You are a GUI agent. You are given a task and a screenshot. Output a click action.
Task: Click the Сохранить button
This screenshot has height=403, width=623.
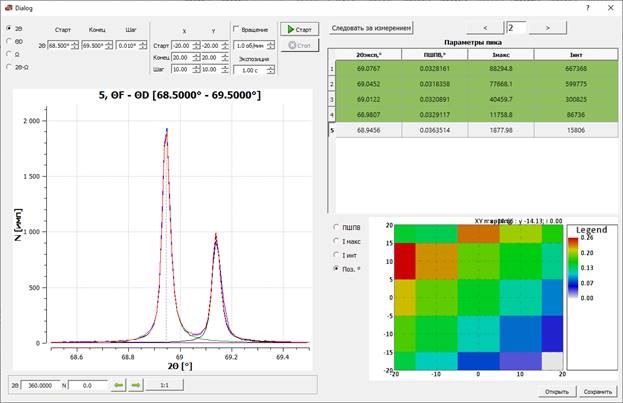click(597, 391)
